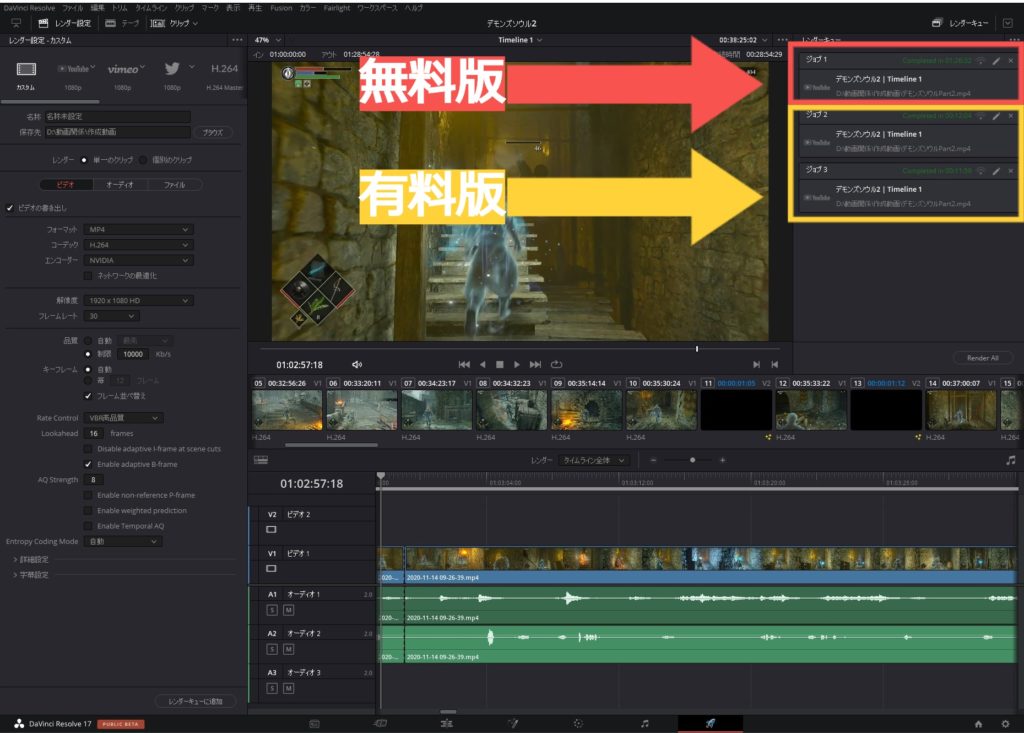Open project settings gear icon
Viewport: 1024px width, 733px height.
(1005, 724)
